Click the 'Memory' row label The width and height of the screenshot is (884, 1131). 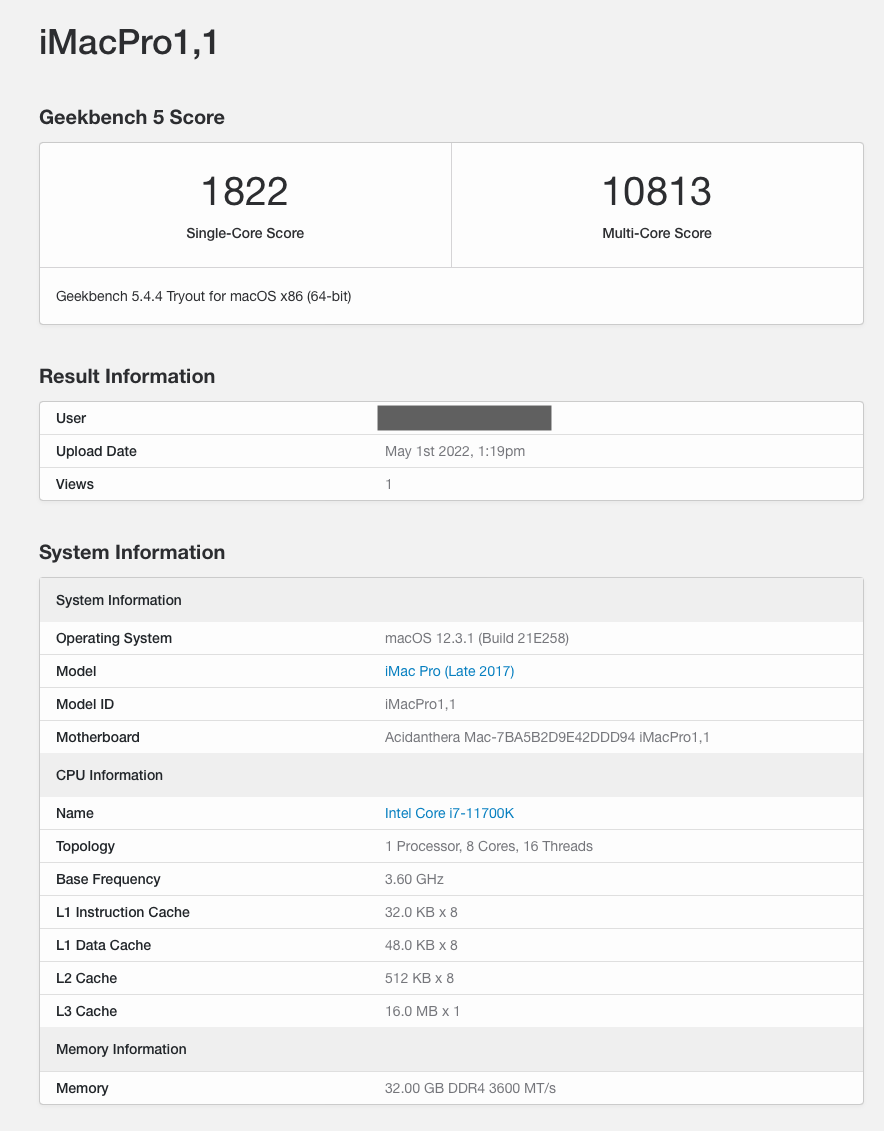(82, 1088)
